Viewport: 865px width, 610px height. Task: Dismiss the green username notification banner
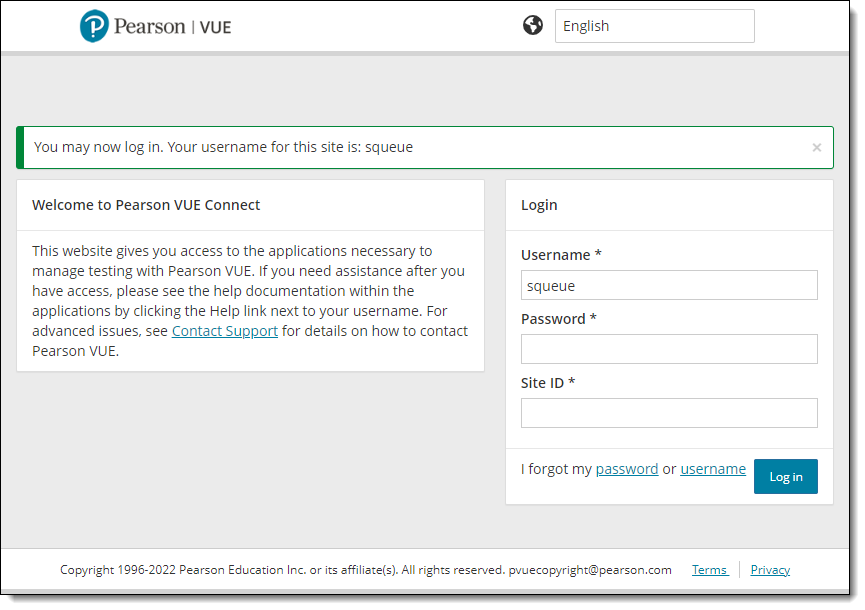click(817, 147)
